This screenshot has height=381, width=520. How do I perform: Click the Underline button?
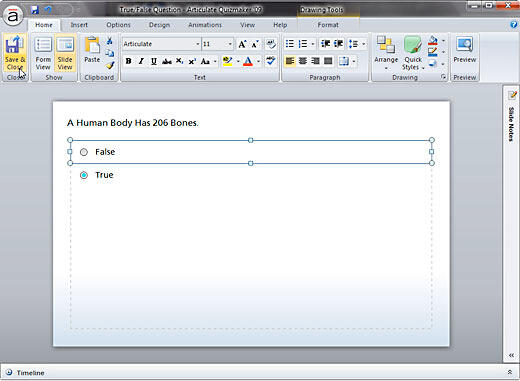pos(154,61)
